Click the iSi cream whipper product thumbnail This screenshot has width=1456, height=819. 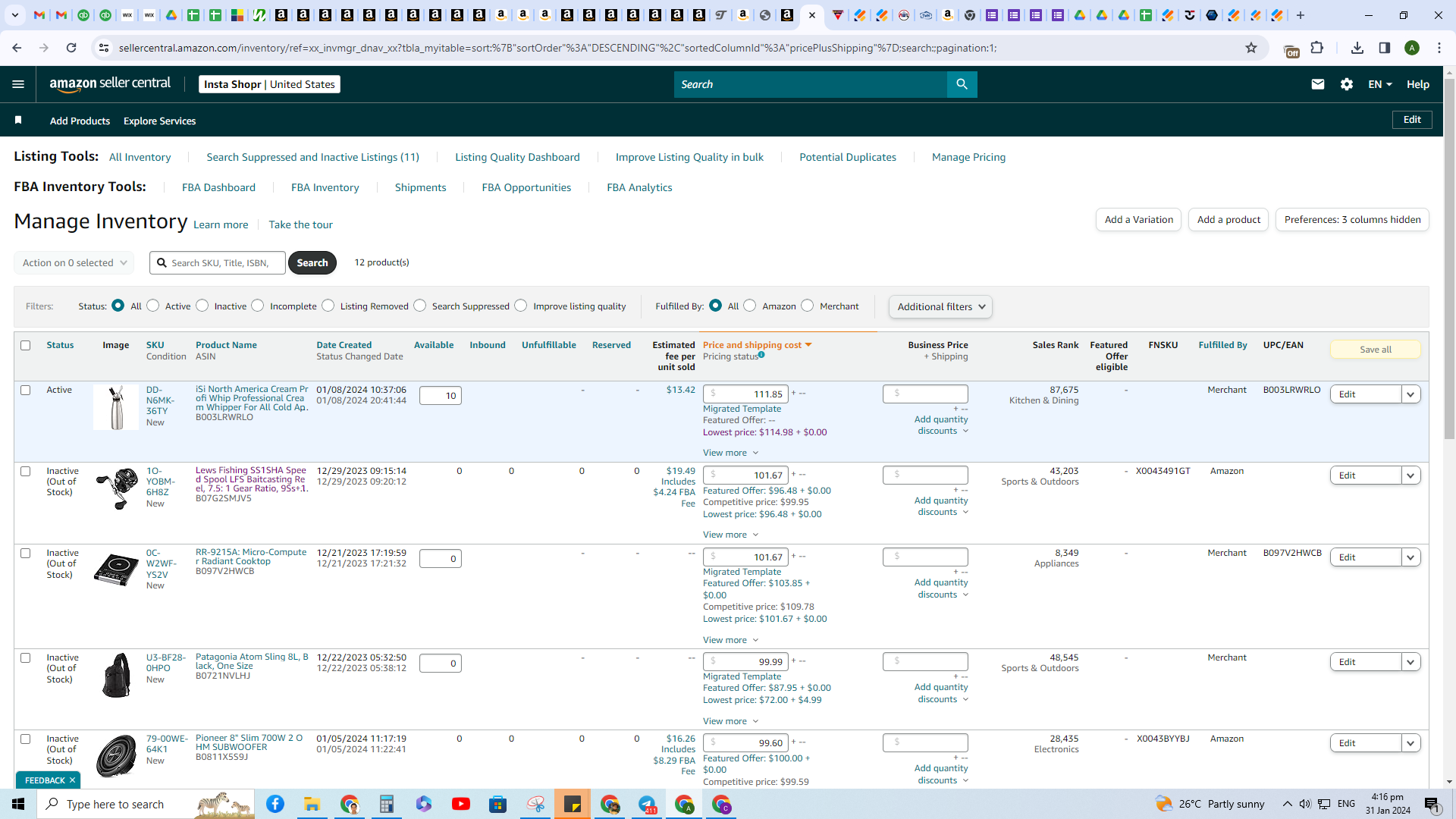point(116,407)
